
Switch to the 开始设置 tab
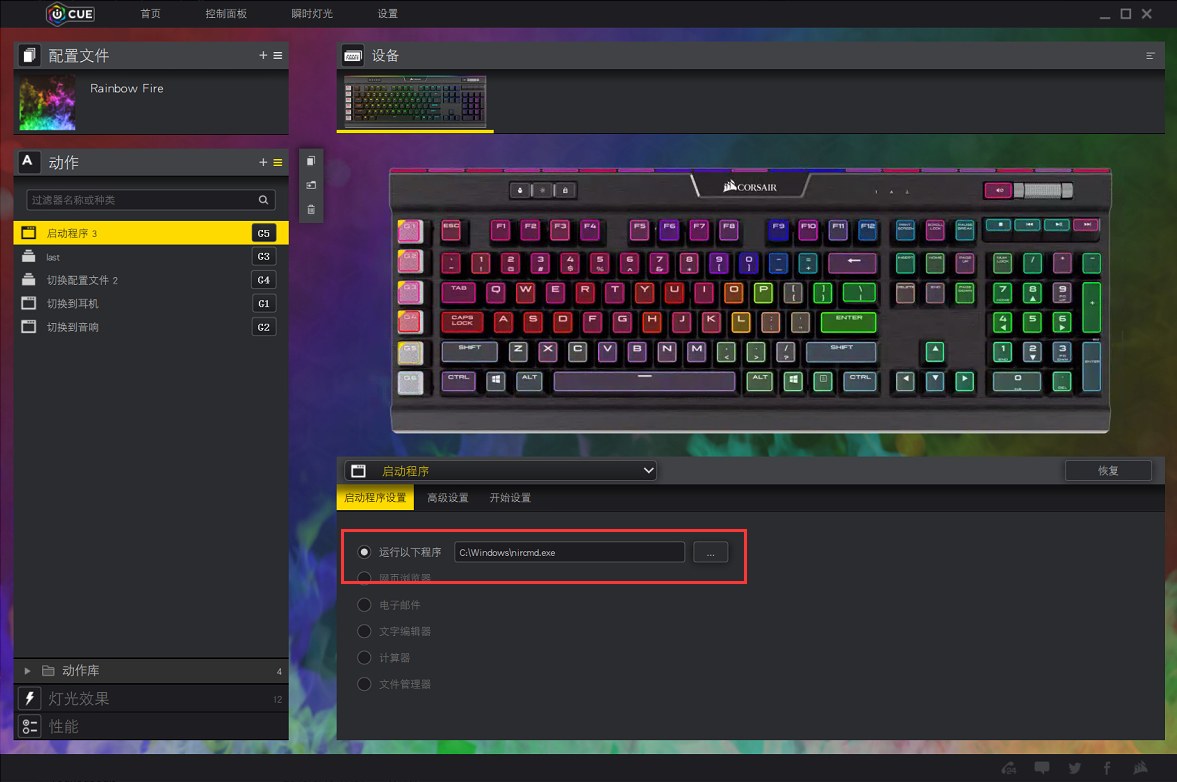[x=510, y=498]
